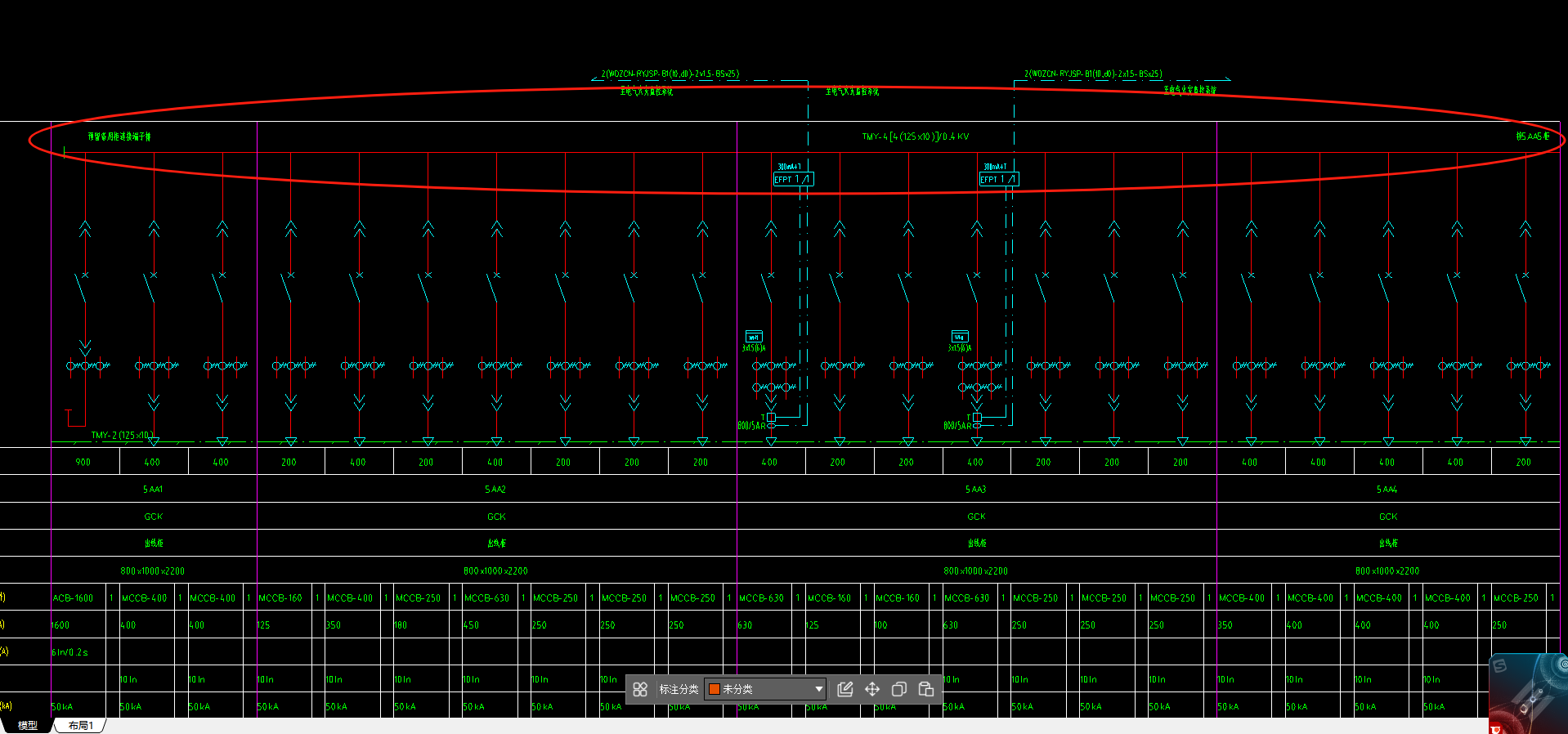Screen dimensions: 1568x734
Task: Select the TMY-2(125x10) busbar label
Action: 123,435
